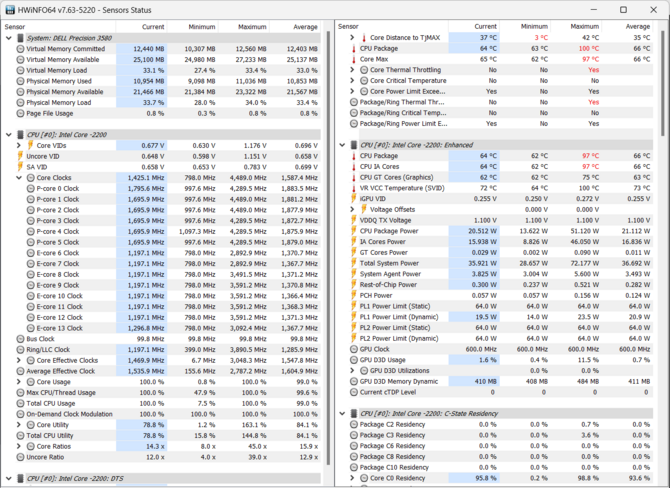Select the P-core 3 Clock row
Image resolution: width=670 pixels, height=488 pixels.
[x=173, y=220]
